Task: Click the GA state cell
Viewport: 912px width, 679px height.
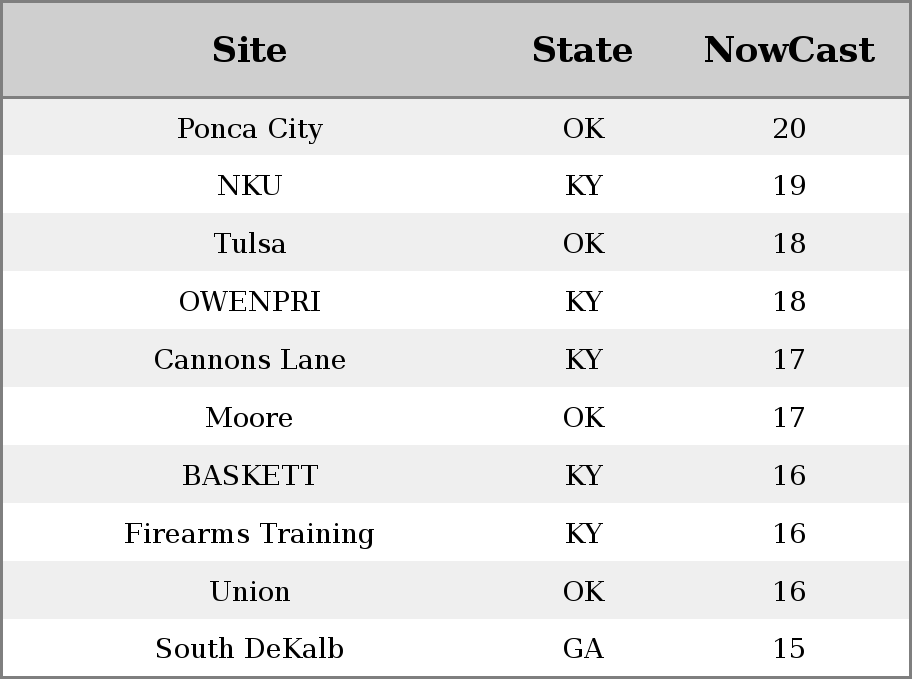Action: tap(583, 649)
